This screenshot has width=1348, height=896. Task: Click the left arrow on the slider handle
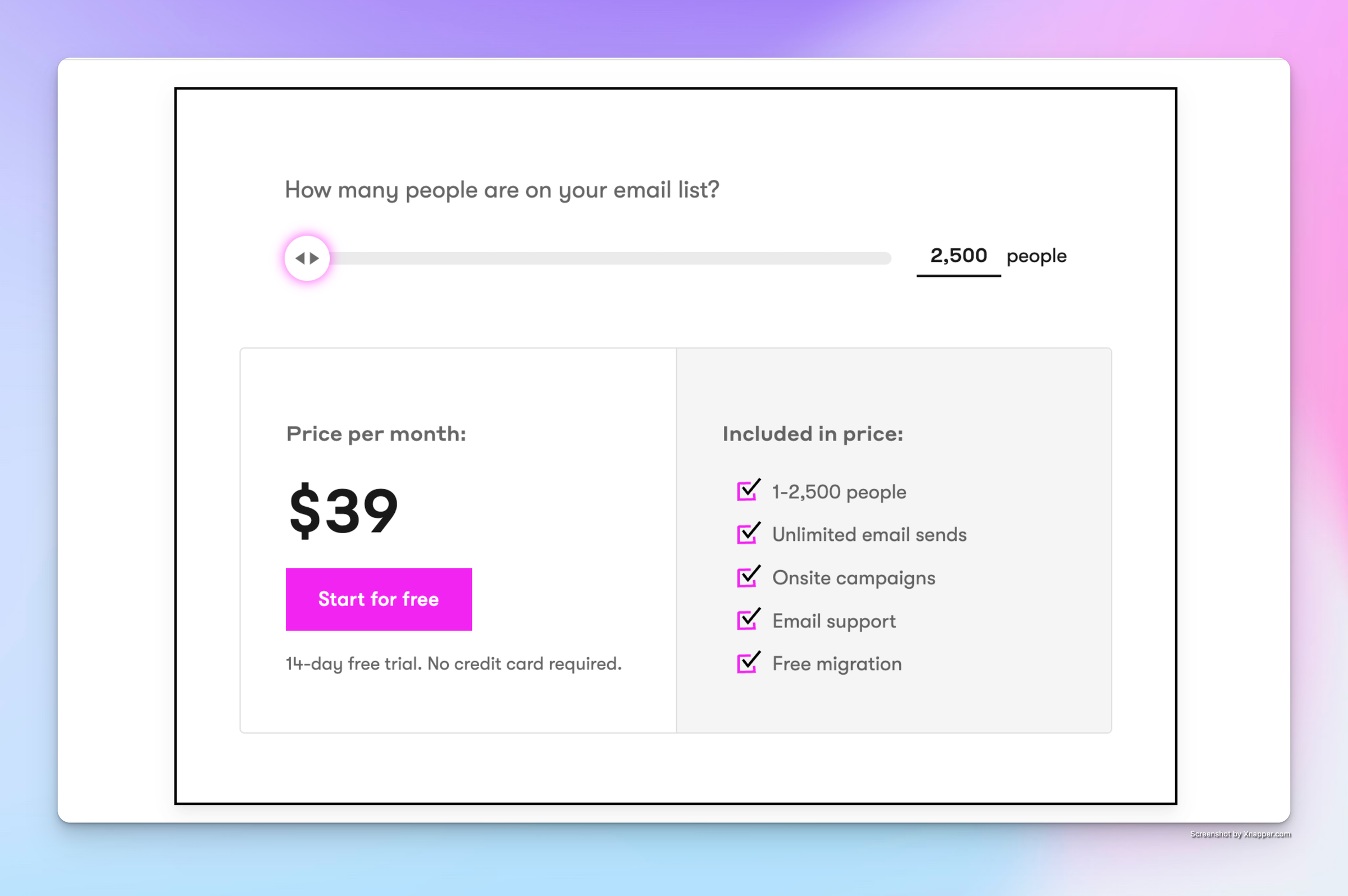(300, 258)
